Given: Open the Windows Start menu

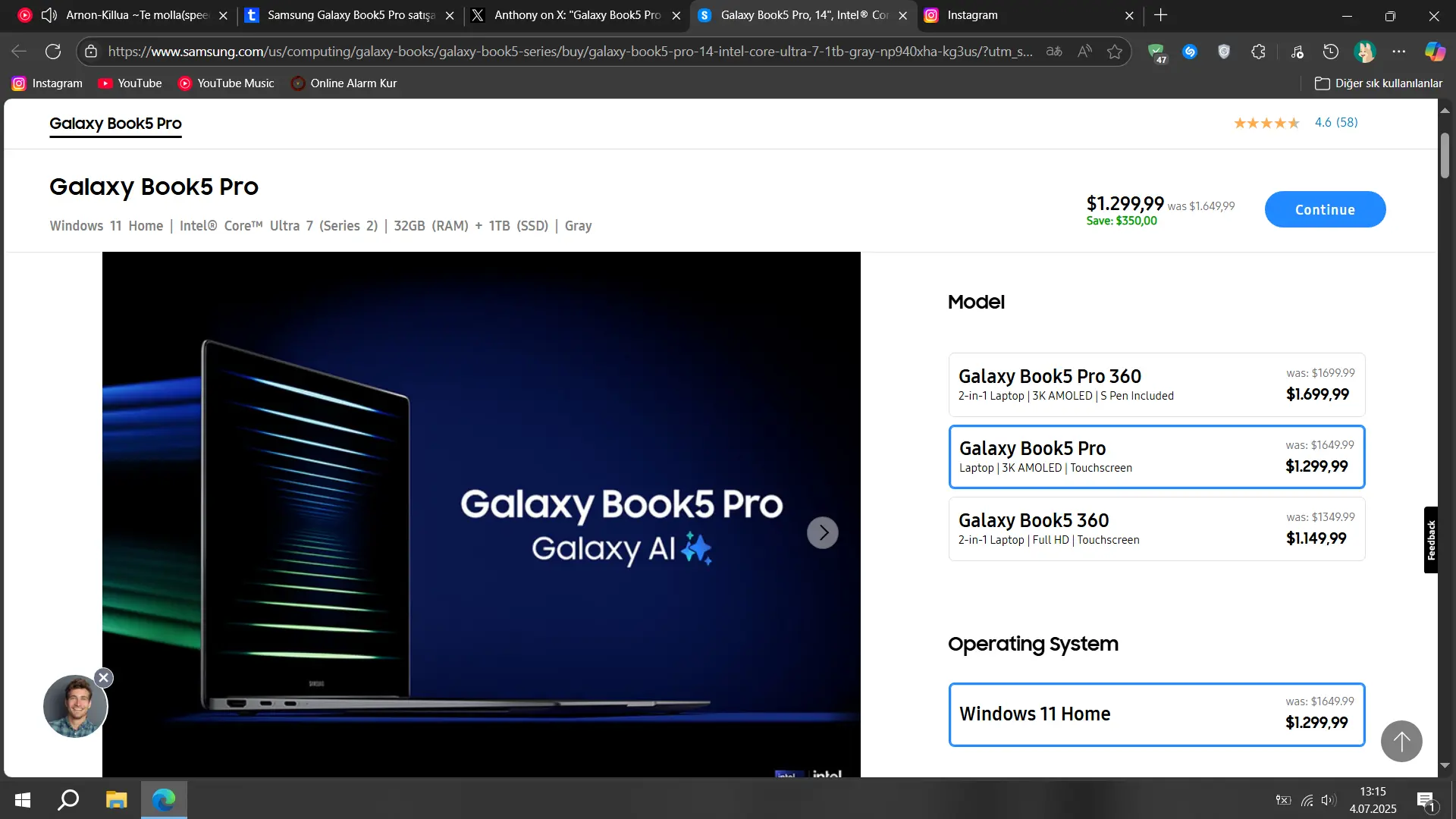Looking at the screenshot, I should (23, 799).
